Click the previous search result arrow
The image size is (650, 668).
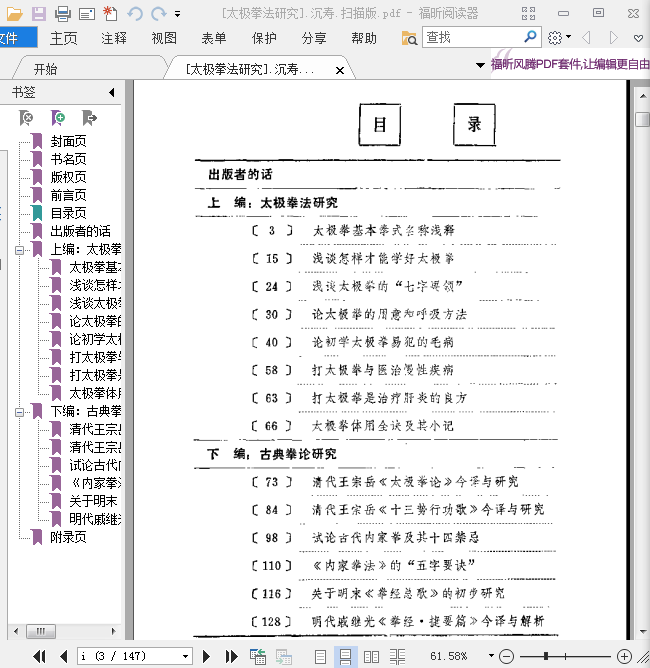tap(587, 38)
